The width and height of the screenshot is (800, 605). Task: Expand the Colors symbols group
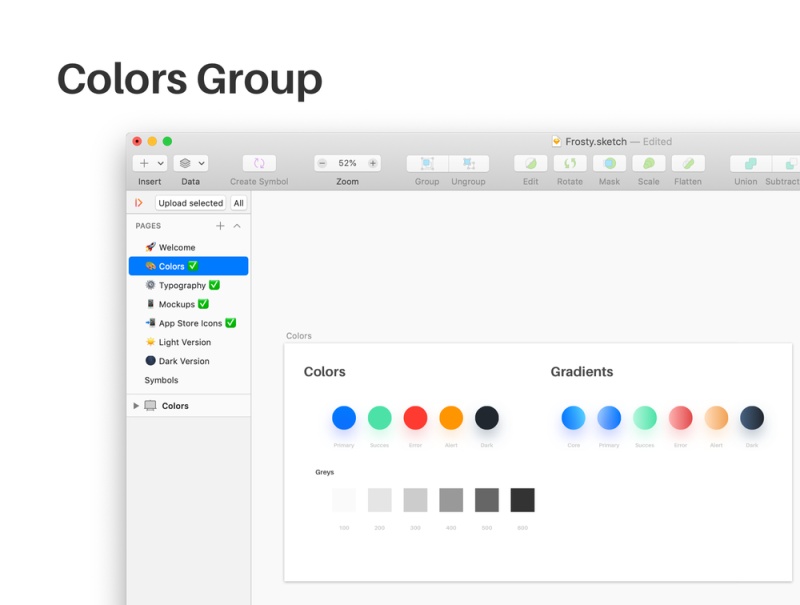tap(137, 405)
